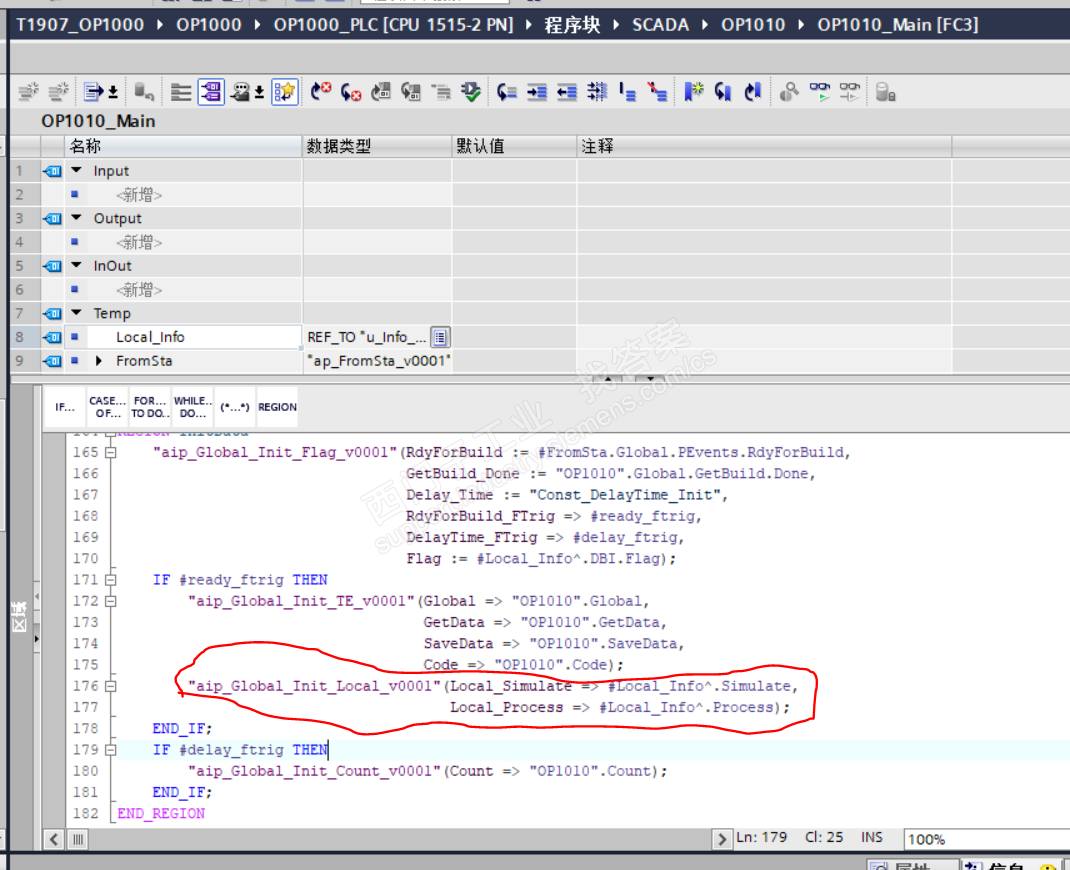Collapse the Temp section in the interface table
Screen dimensions: 1070x870
76,314
